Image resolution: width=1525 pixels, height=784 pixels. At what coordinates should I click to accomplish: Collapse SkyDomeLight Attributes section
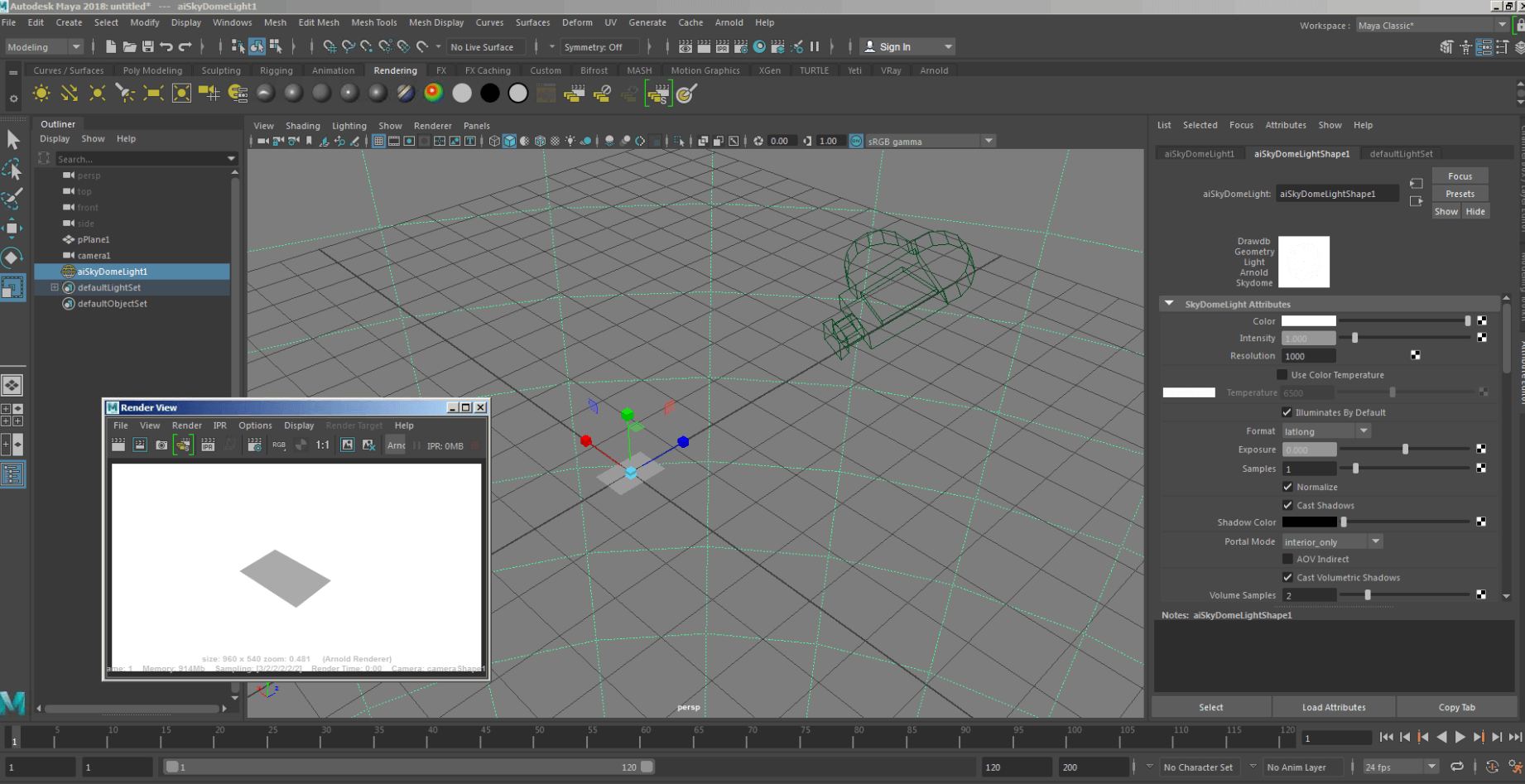pyautogui.click(x=1169, y=304)
